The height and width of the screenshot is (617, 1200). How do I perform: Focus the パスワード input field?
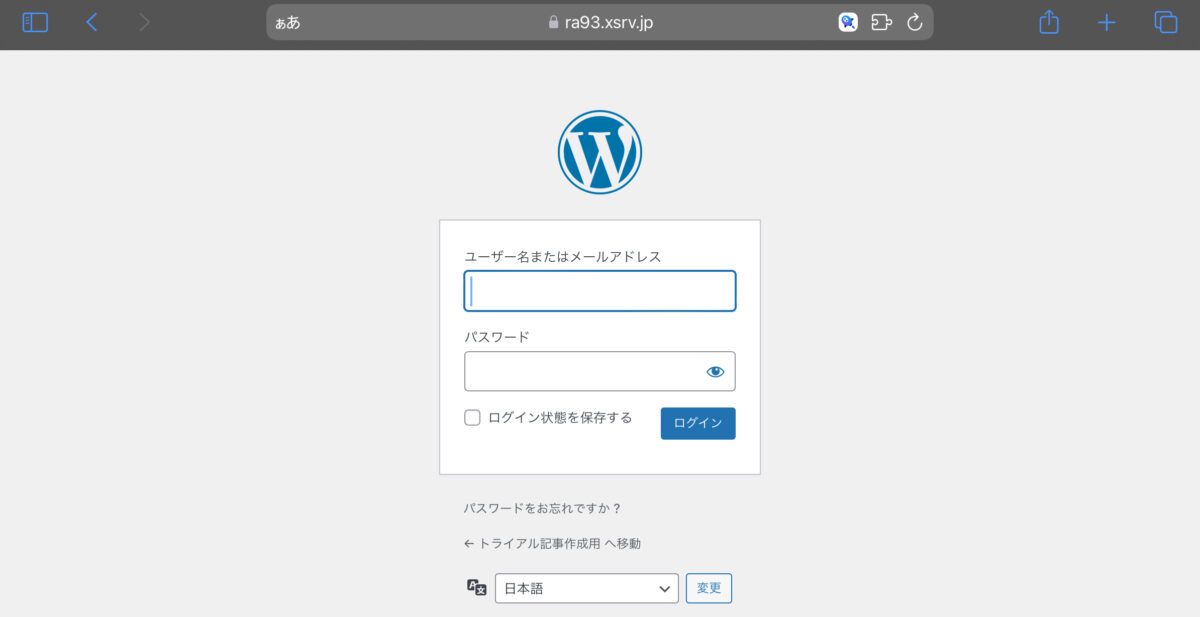(x=600, y=371)
